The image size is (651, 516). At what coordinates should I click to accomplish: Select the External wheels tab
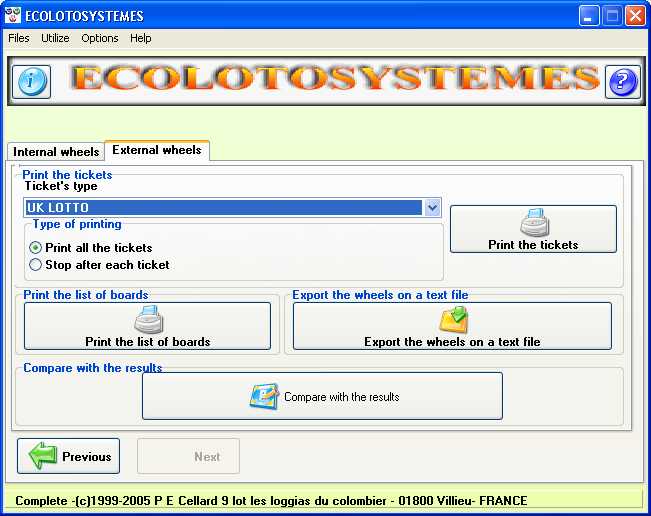click(157, 150)
